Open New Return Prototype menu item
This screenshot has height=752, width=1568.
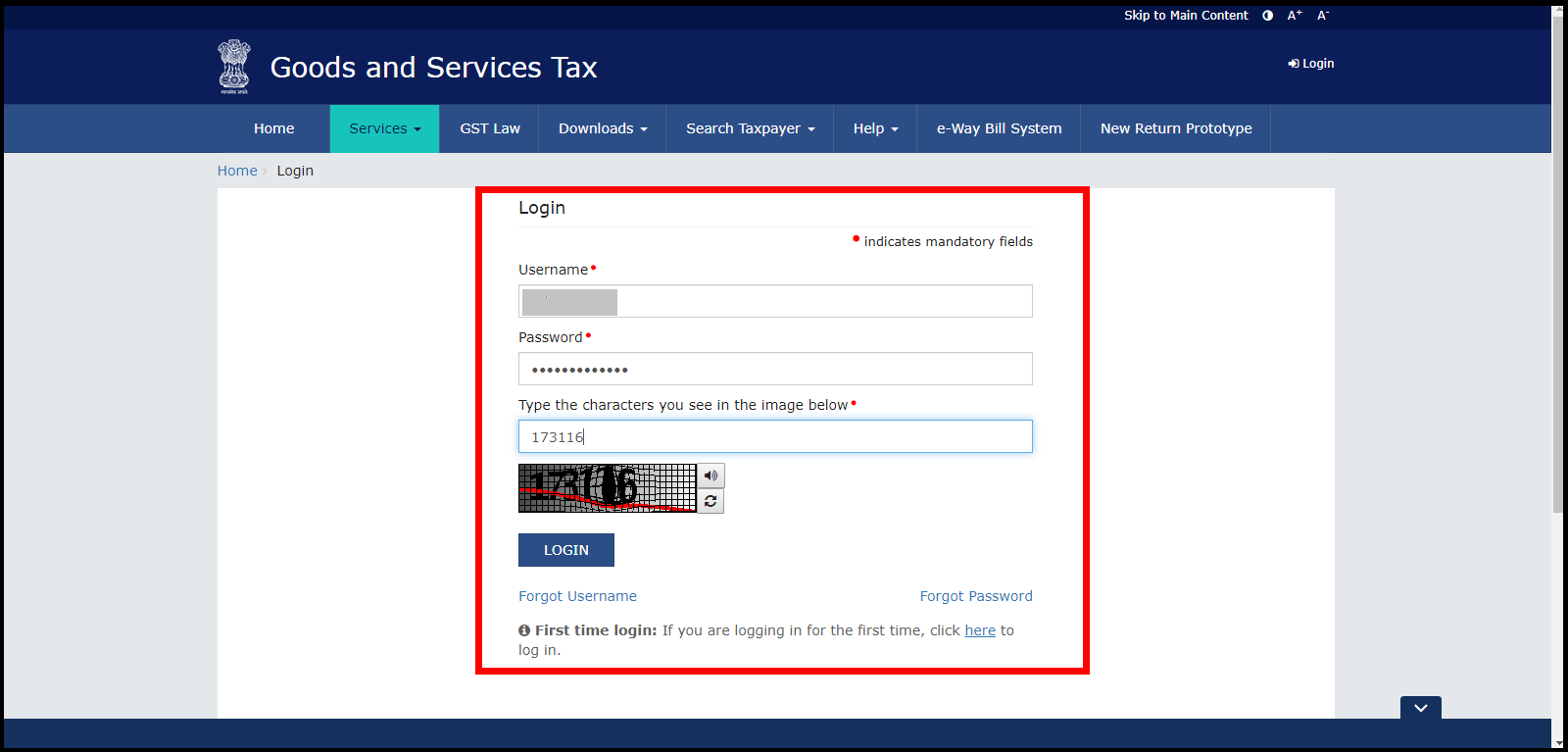pyautogui.click(x=1176, y=128)
